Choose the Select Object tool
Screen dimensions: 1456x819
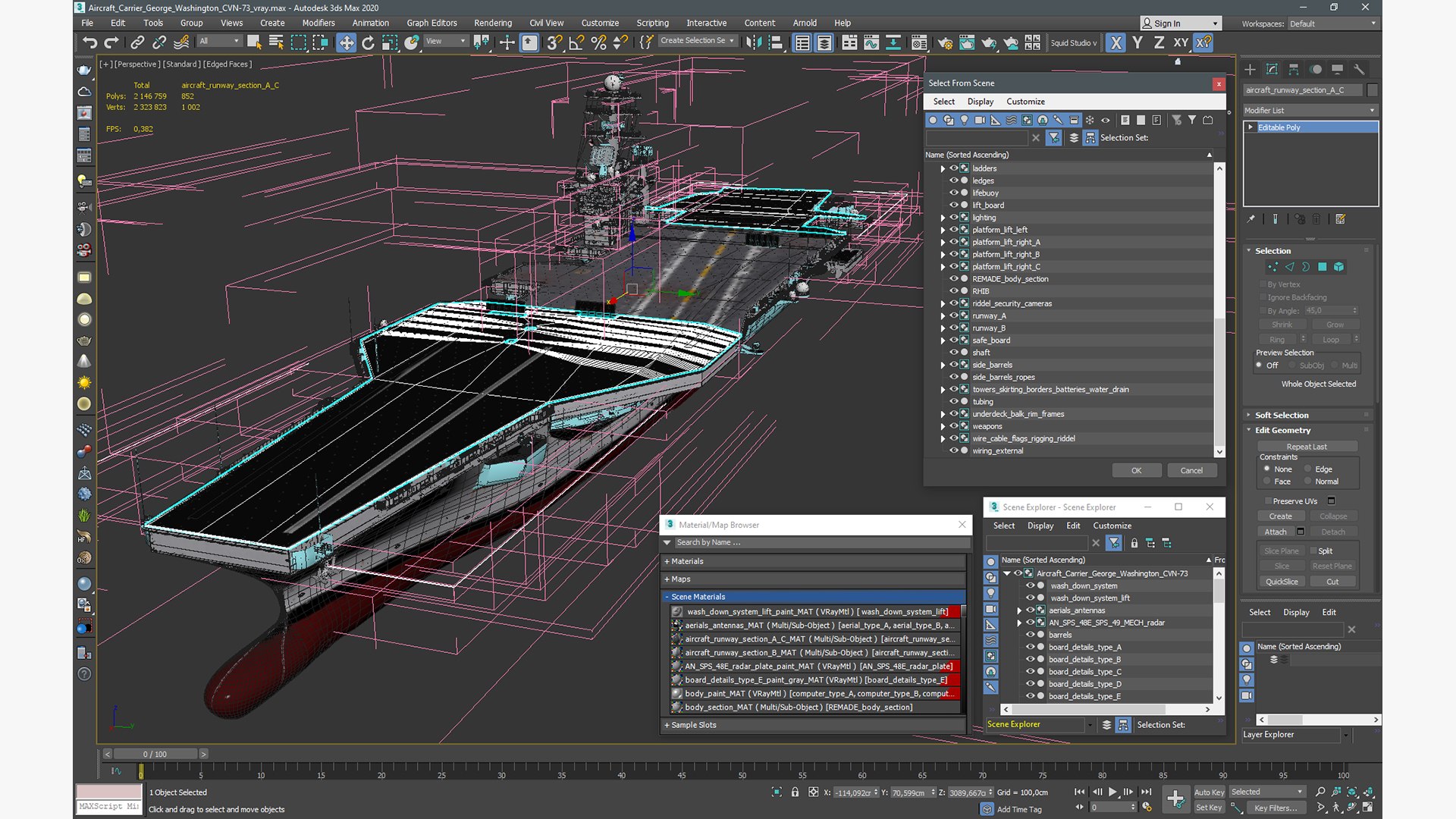254,42
